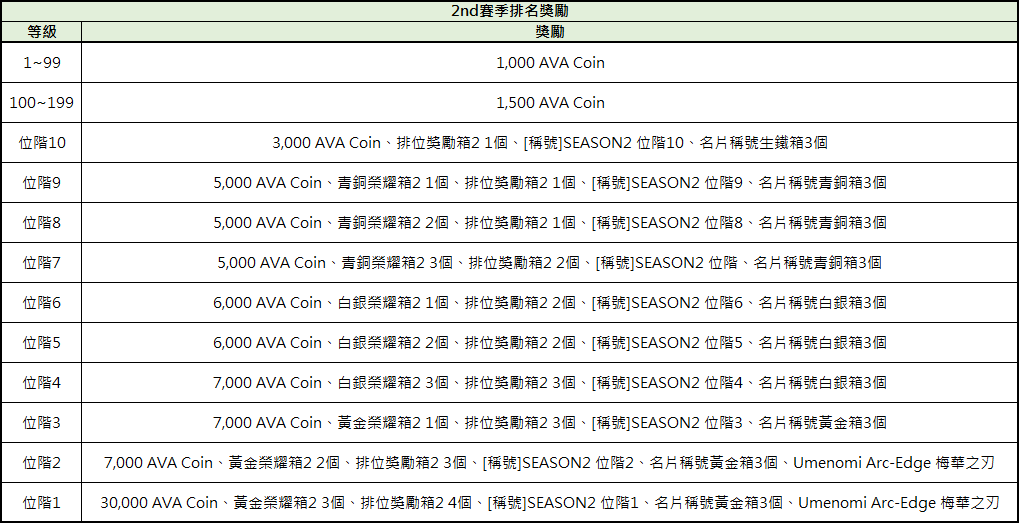Screen dimensions: 1019x523
Task: Select the 等級 column header
Action: coord(41,32)
